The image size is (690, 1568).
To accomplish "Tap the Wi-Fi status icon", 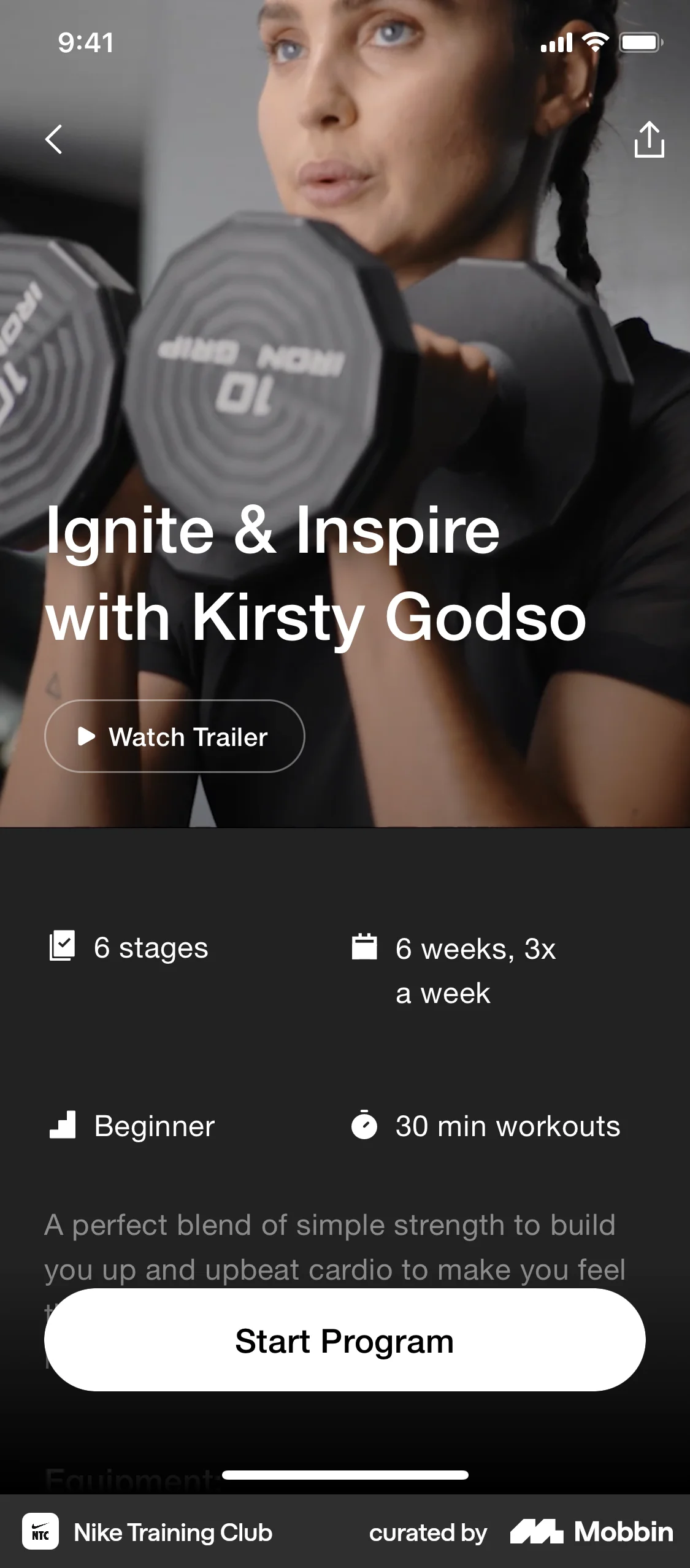I will pos(595,42).
